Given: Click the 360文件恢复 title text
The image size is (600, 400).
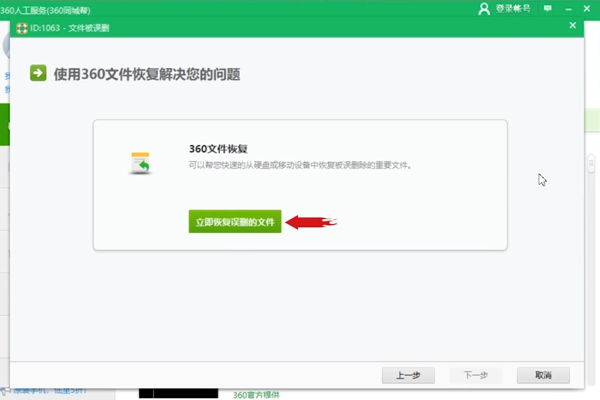Looking at the screenshot, I should pos(218,149).
